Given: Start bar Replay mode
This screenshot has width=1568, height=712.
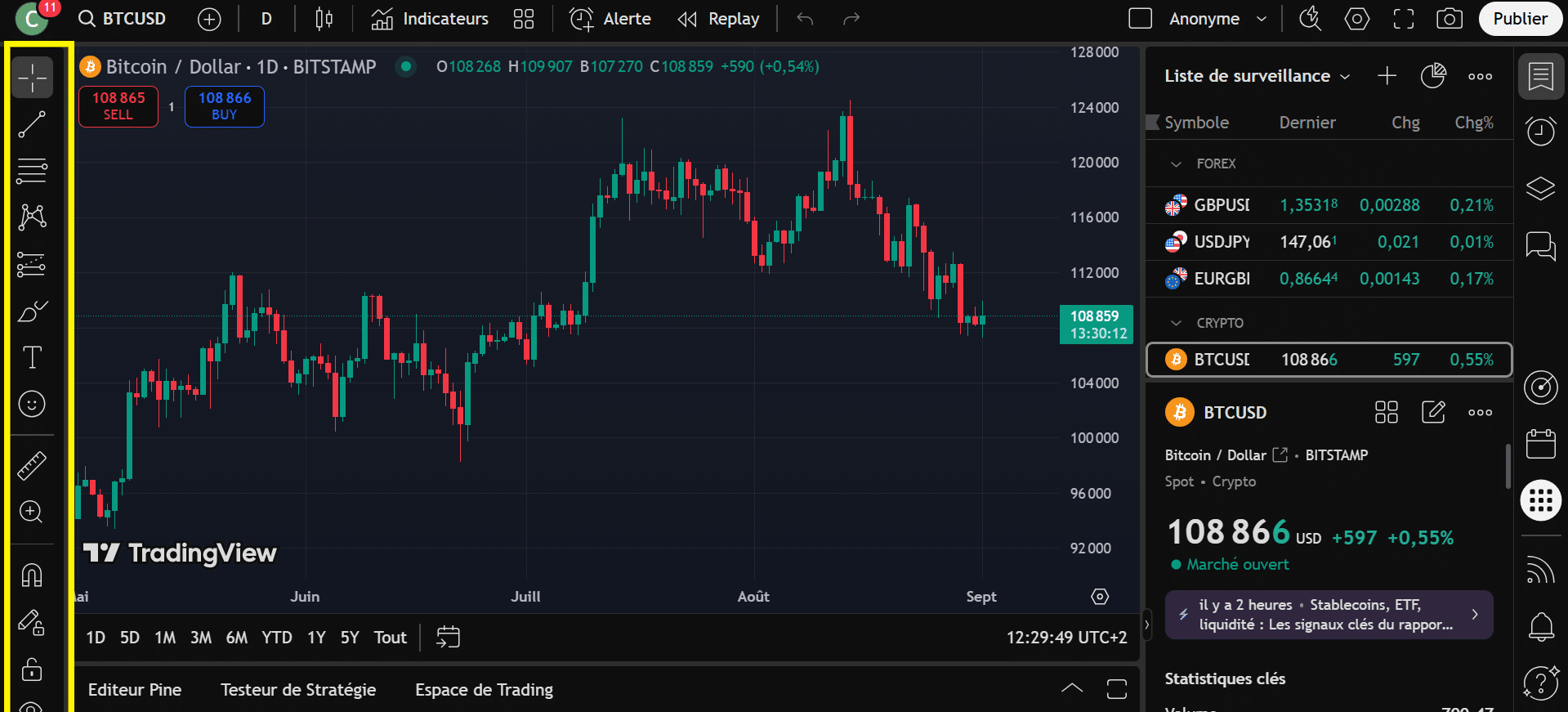Looking at the screenshot, I should [x=719, y=19].
